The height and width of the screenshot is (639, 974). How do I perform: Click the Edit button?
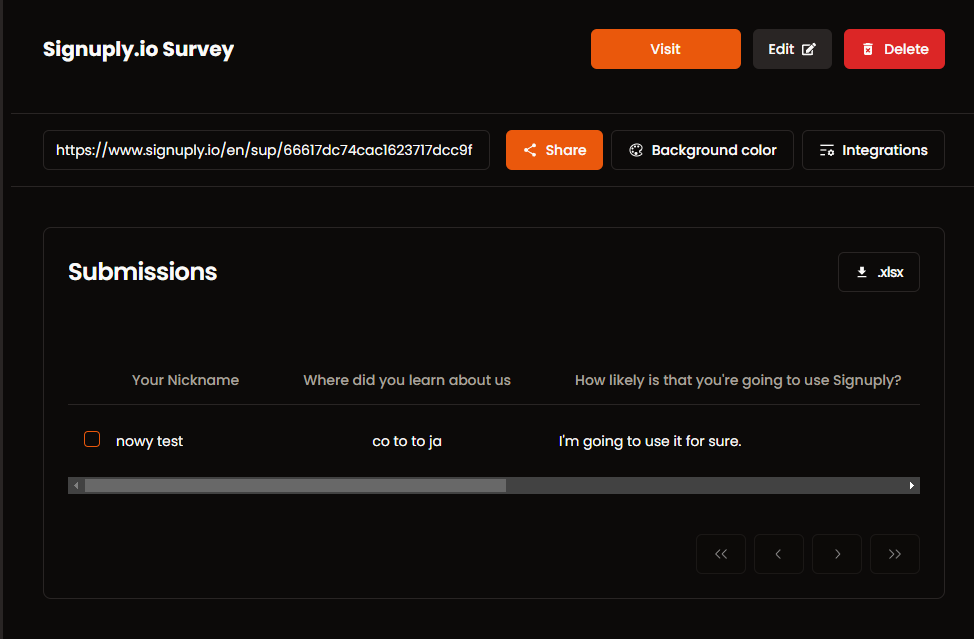click(x=792, y=49)
